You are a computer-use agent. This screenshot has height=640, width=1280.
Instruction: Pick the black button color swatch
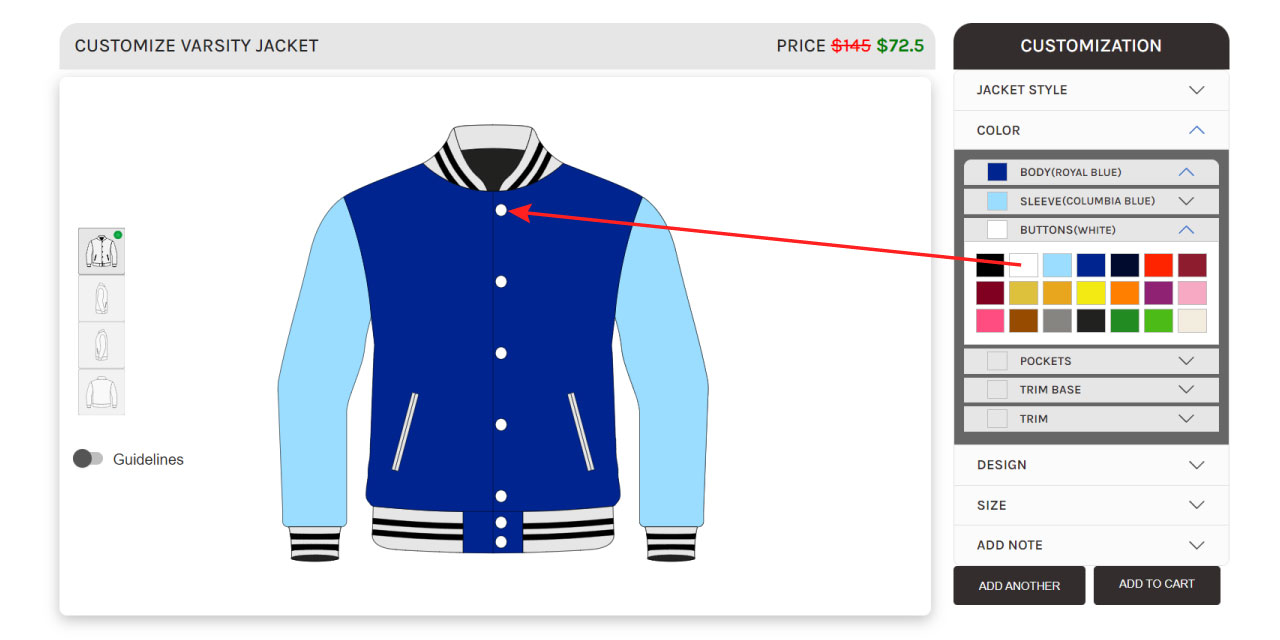pyautogui.click(x=990, y=265)
